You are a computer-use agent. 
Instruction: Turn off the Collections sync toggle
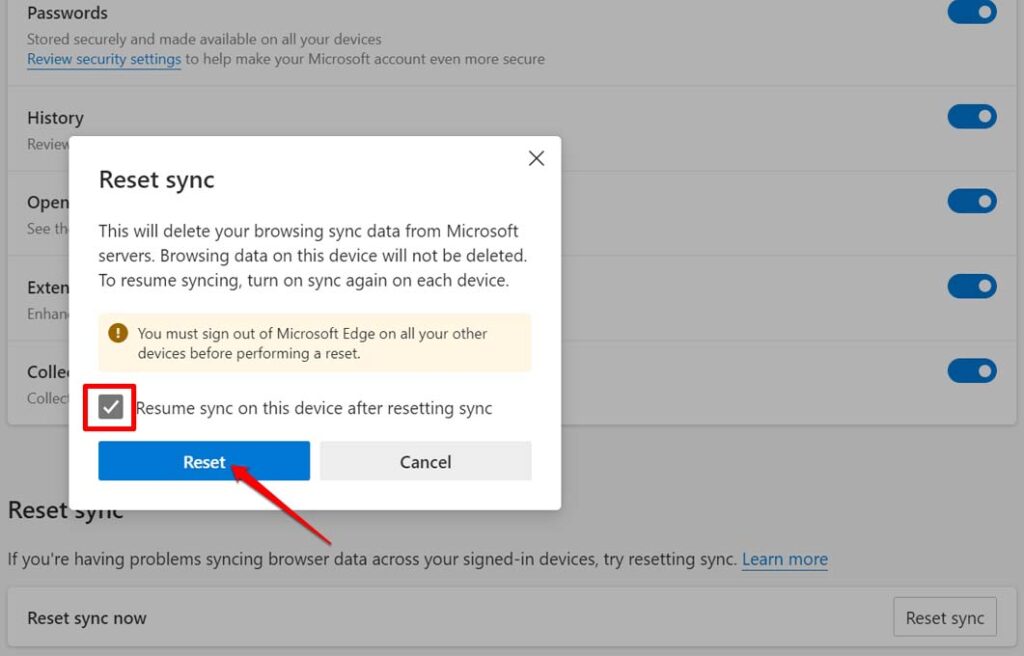pyautogui.click(x=971, y=370)
